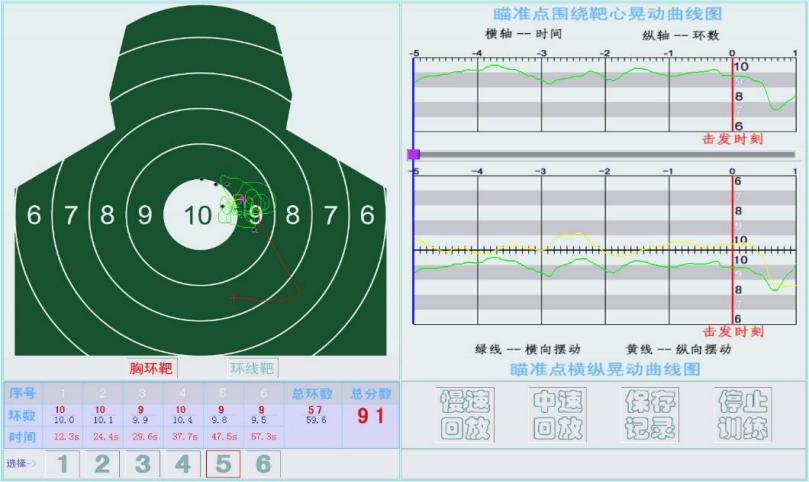This screenshot has height=482, width=809.
Task: Select highlighted shot number 5 button
Action: 223,463
